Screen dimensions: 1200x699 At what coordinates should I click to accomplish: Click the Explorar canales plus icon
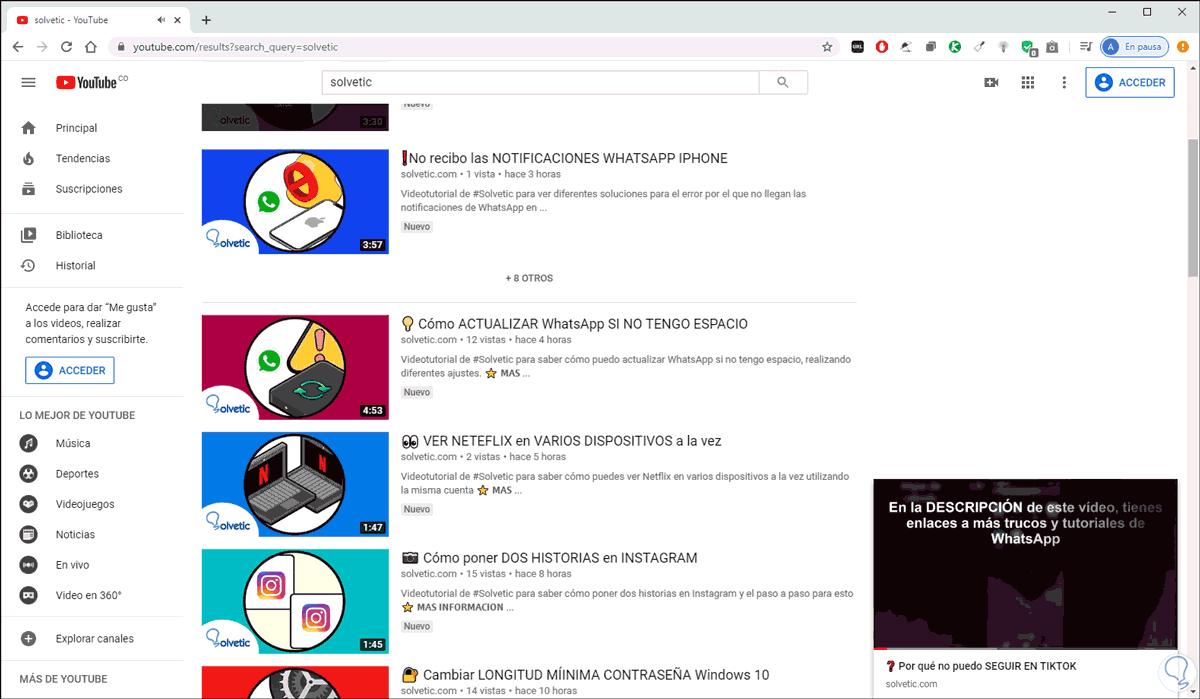tap(28, 639)
